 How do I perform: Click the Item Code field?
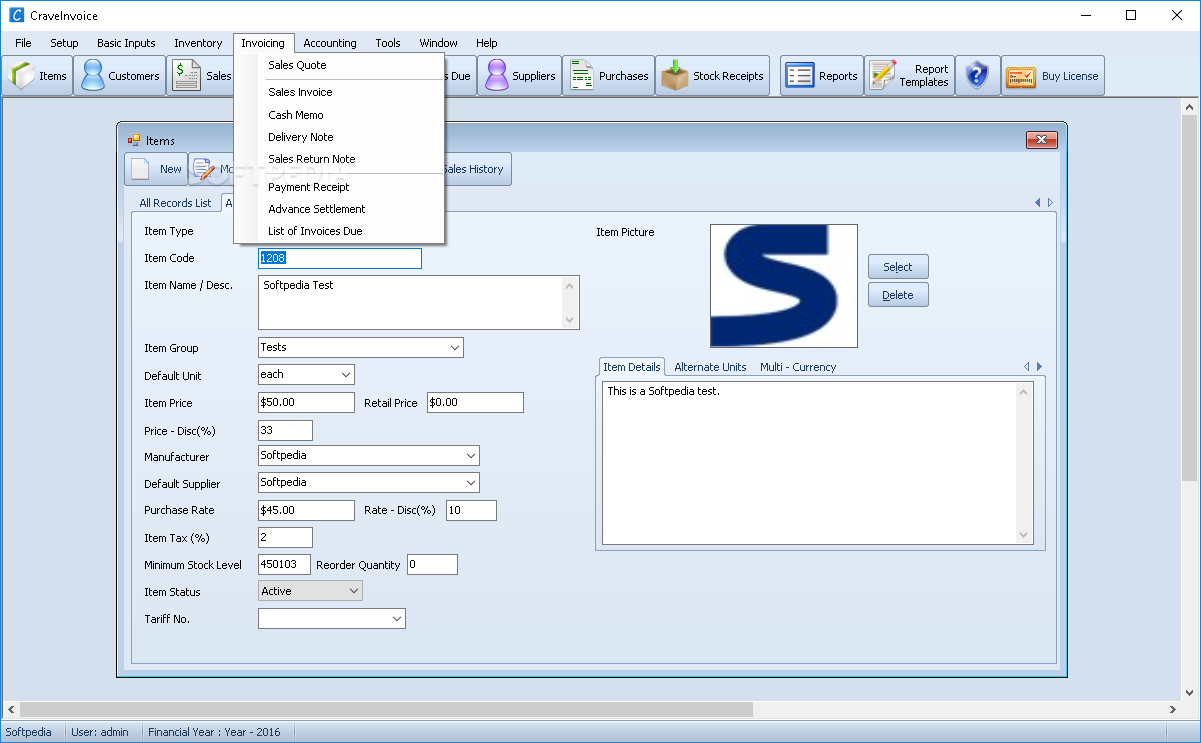(x=340, y=258)
